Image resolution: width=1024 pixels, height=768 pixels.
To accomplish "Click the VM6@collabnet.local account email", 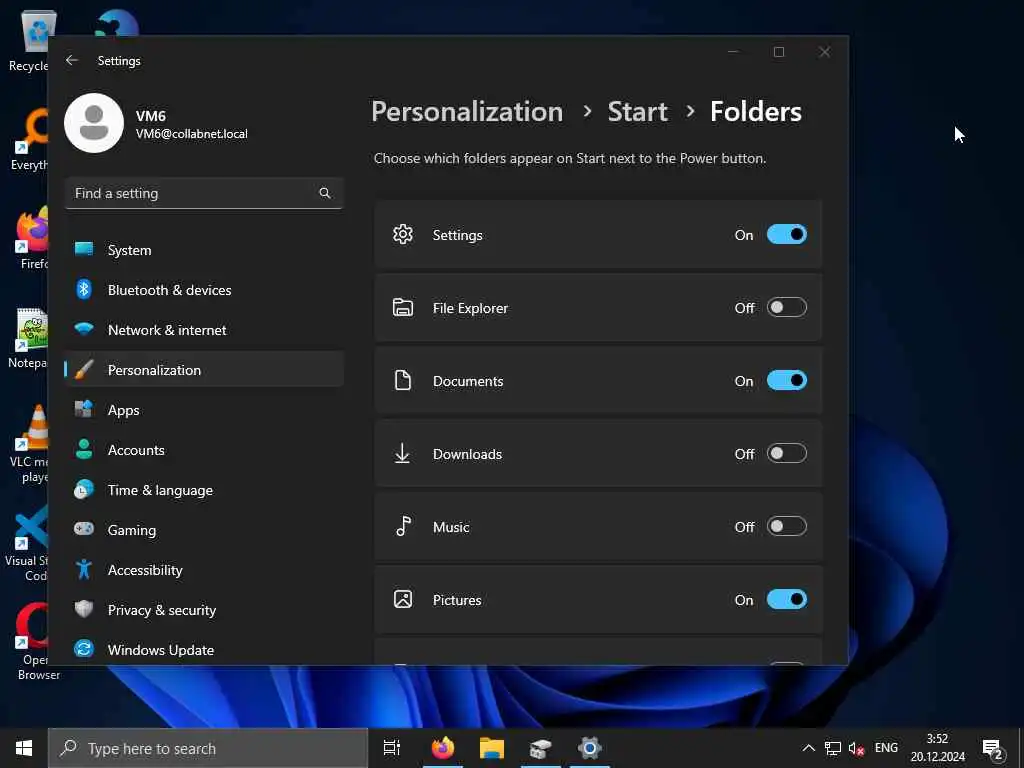I will tap(191, 134).
